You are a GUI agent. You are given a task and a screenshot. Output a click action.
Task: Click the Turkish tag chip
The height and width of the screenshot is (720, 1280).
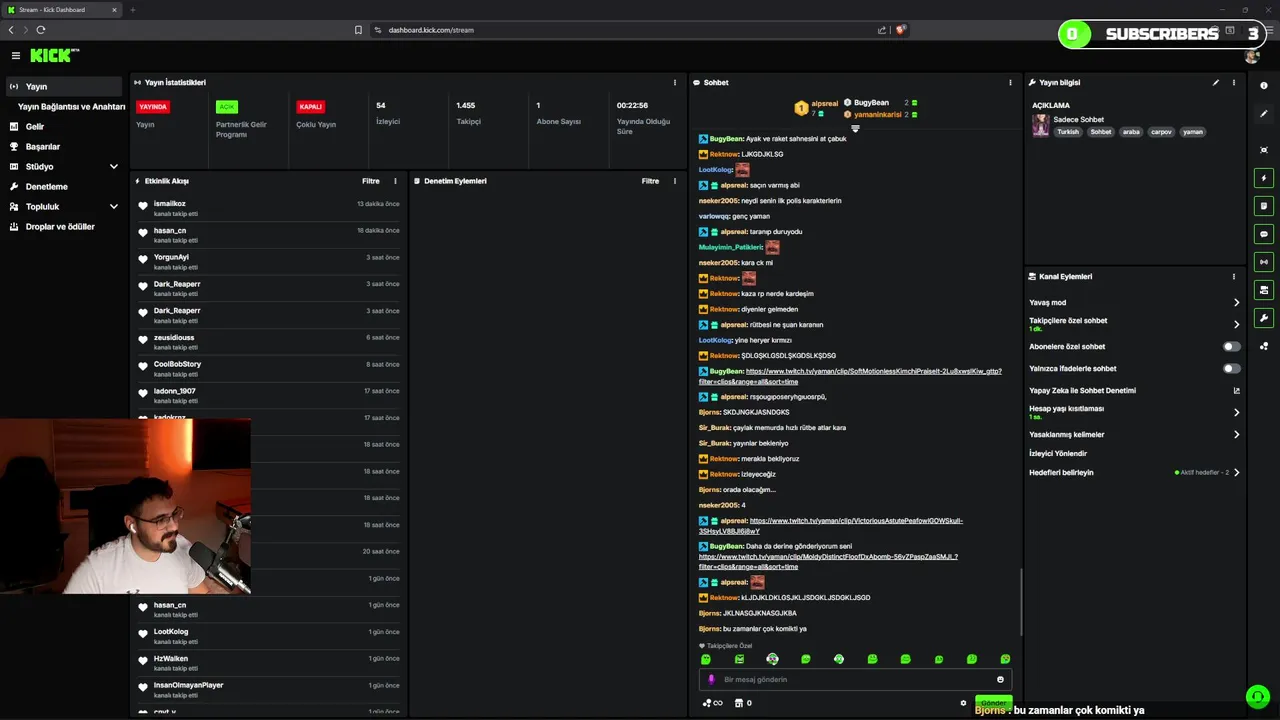pyautogui.click(x=1069, y=132)
